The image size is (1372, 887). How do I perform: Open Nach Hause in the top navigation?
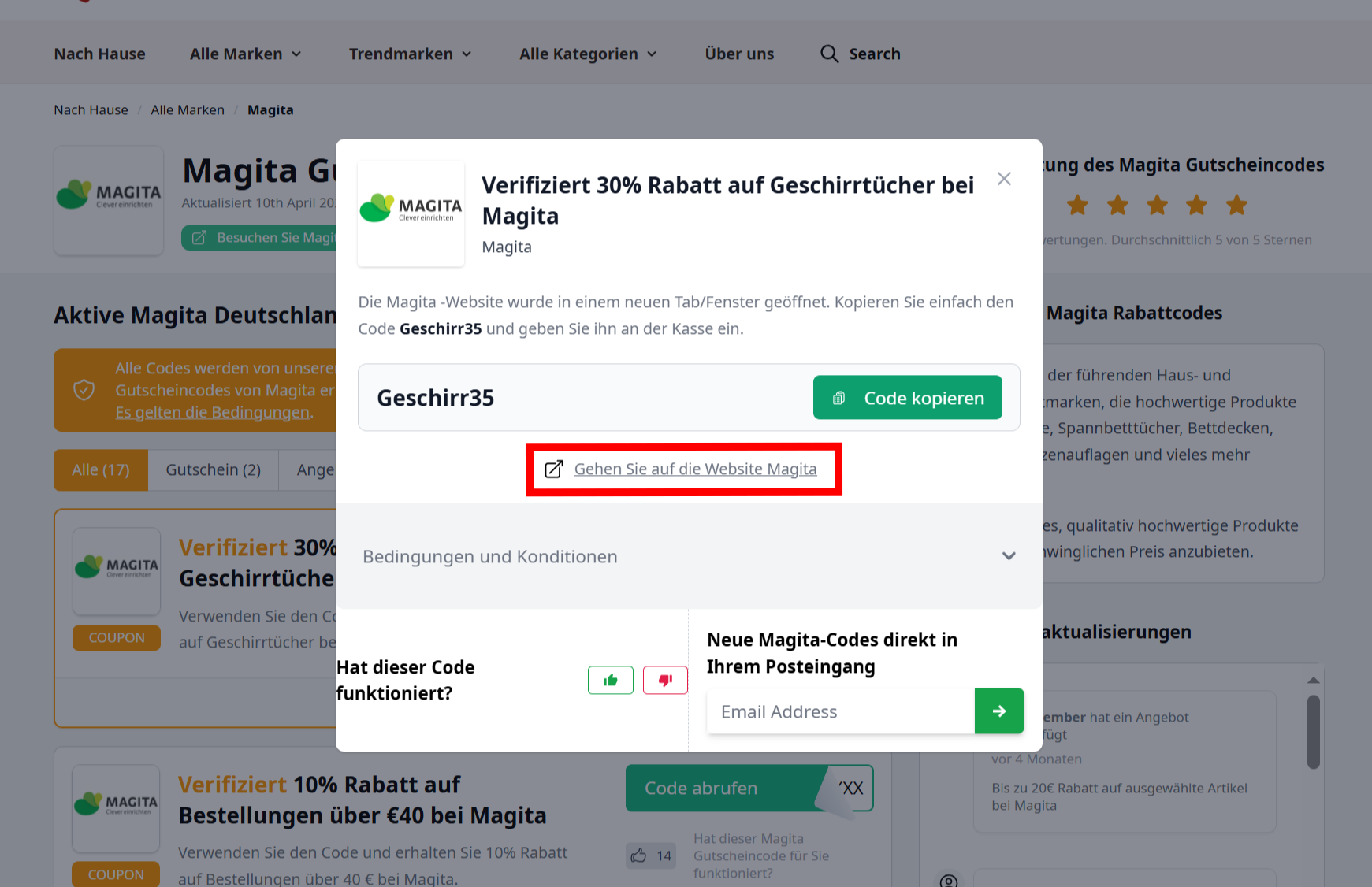click(x=99, y=54)
